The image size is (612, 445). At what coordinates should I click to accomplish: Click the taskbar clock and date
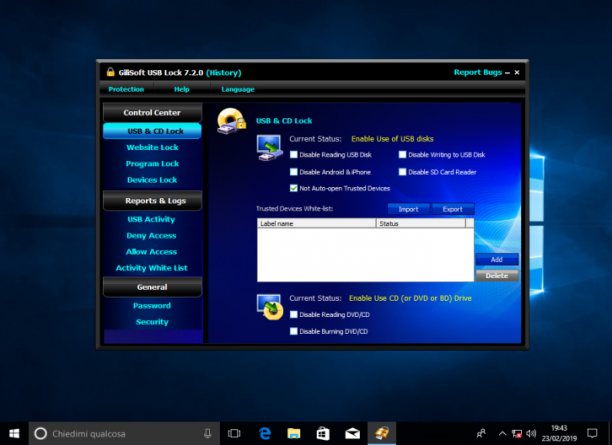click(x=559, y=433)
